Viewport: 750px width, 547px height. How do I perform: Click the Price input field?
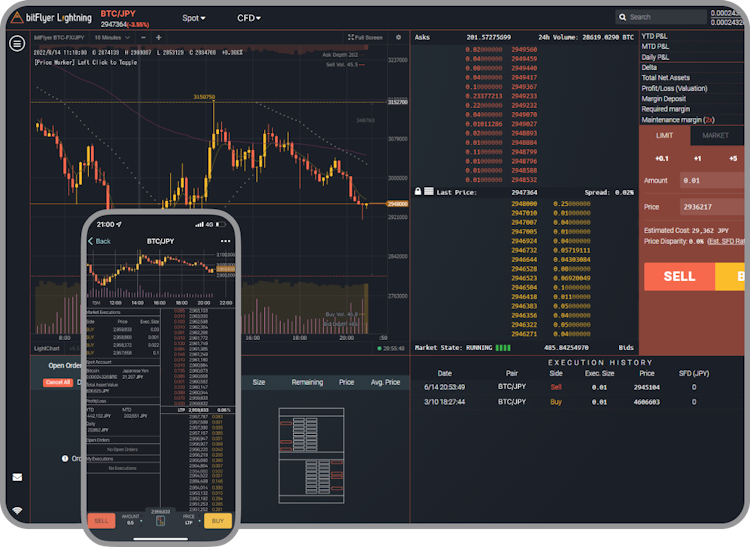[712, 207]
